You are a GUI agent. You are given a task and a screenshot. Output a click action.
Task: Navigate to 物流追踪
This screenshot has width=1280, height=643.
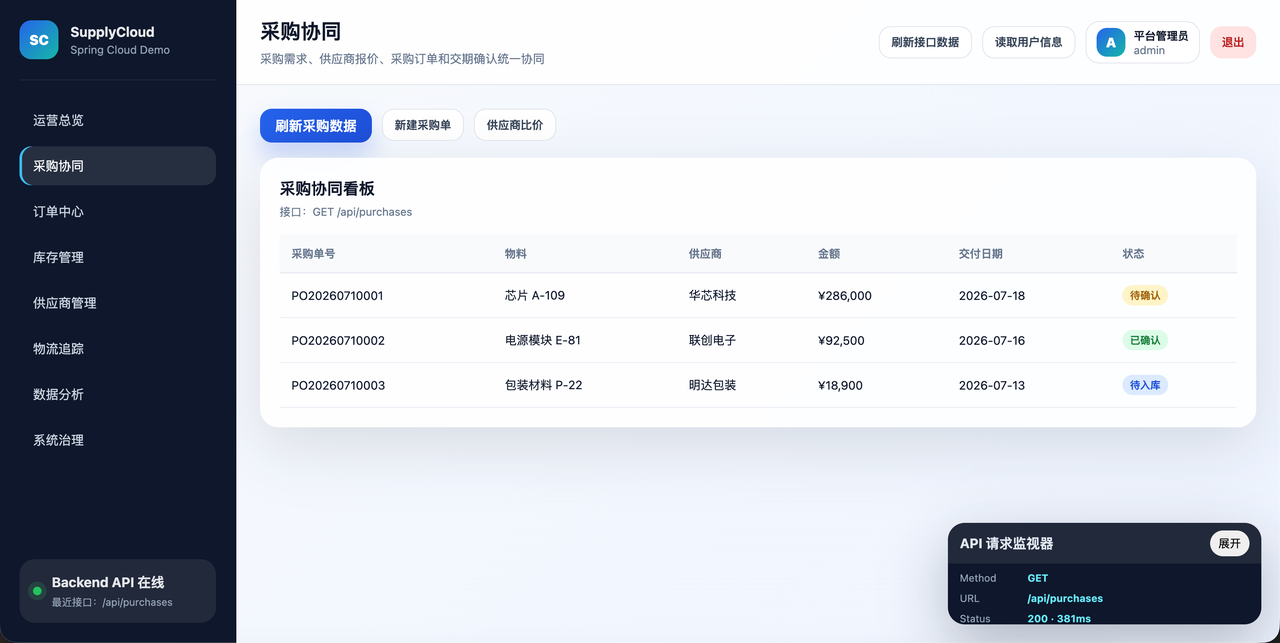click(118, 349)
